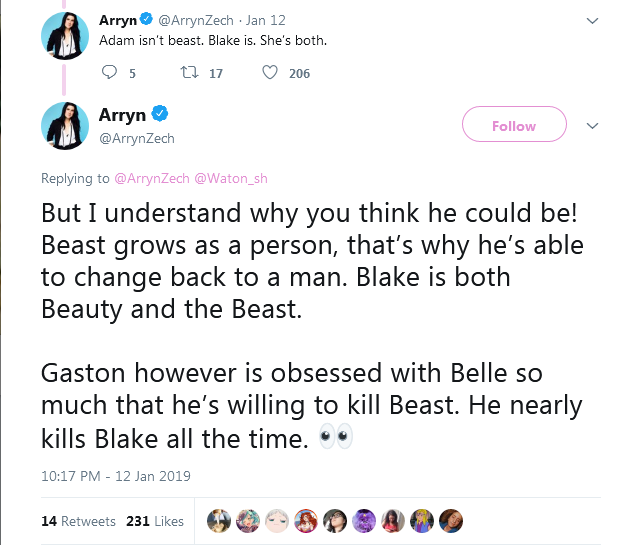Screen dimensions: 640x545
Task: Follow Arryn with the Follow button
Action: point(514,124)
